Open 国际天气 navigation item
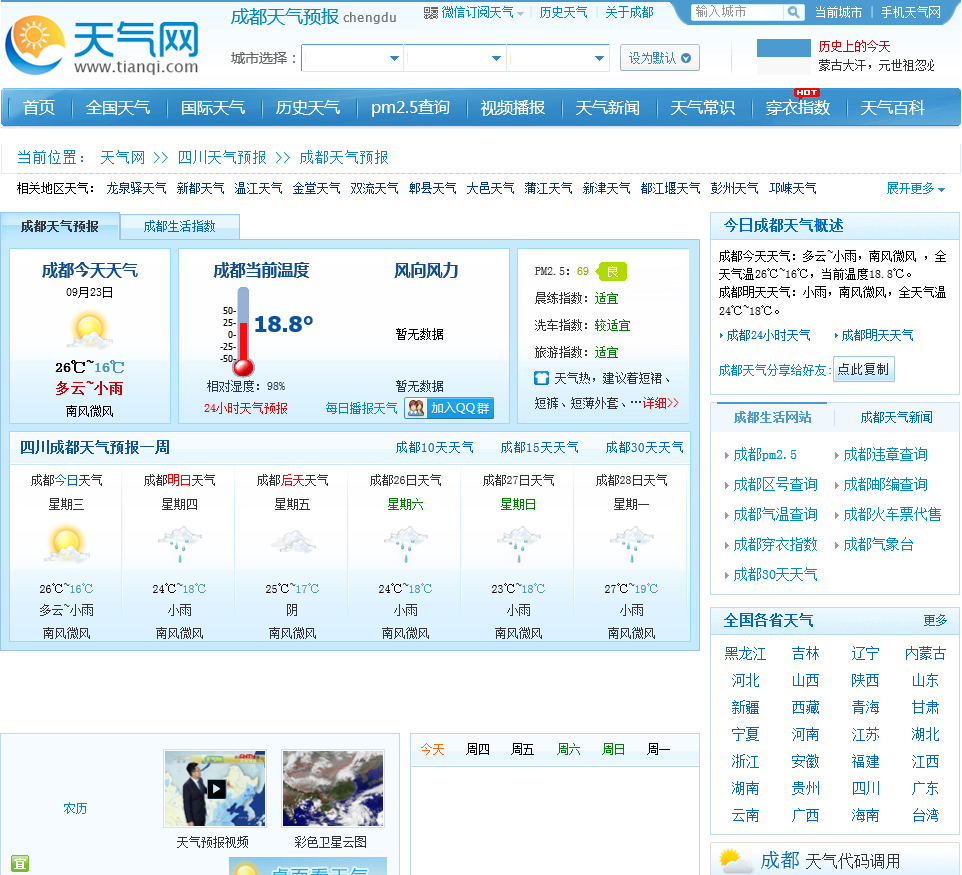The image size is (962, 875). click(x=213, y=108)
